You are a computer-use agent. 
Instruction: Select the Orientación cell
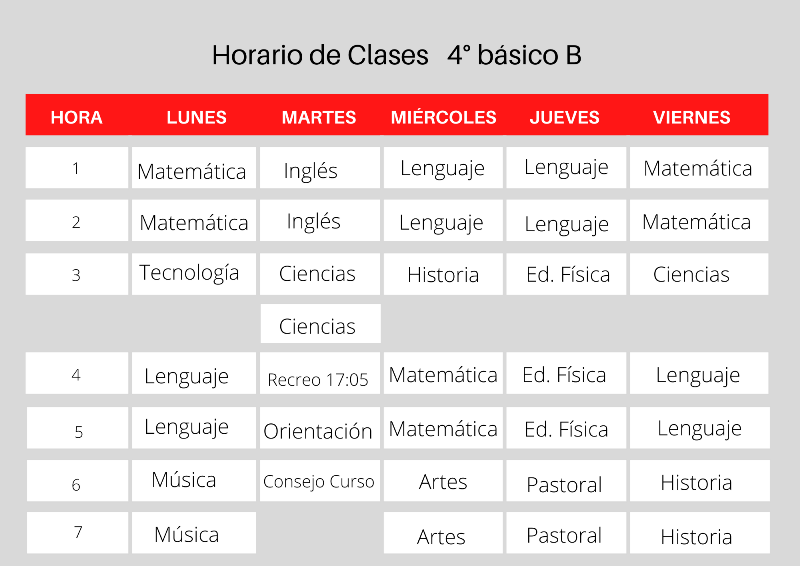pyautogui.click(x=318, y=431)
